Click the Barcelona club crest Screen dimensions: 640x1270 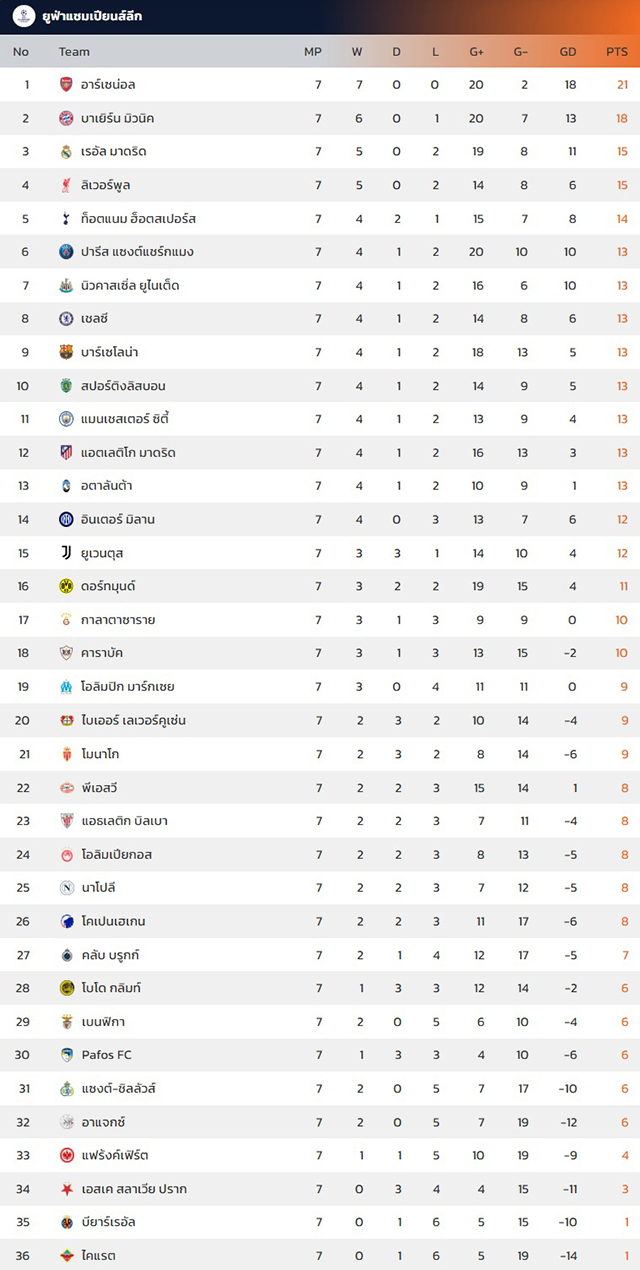pos(66,352)
